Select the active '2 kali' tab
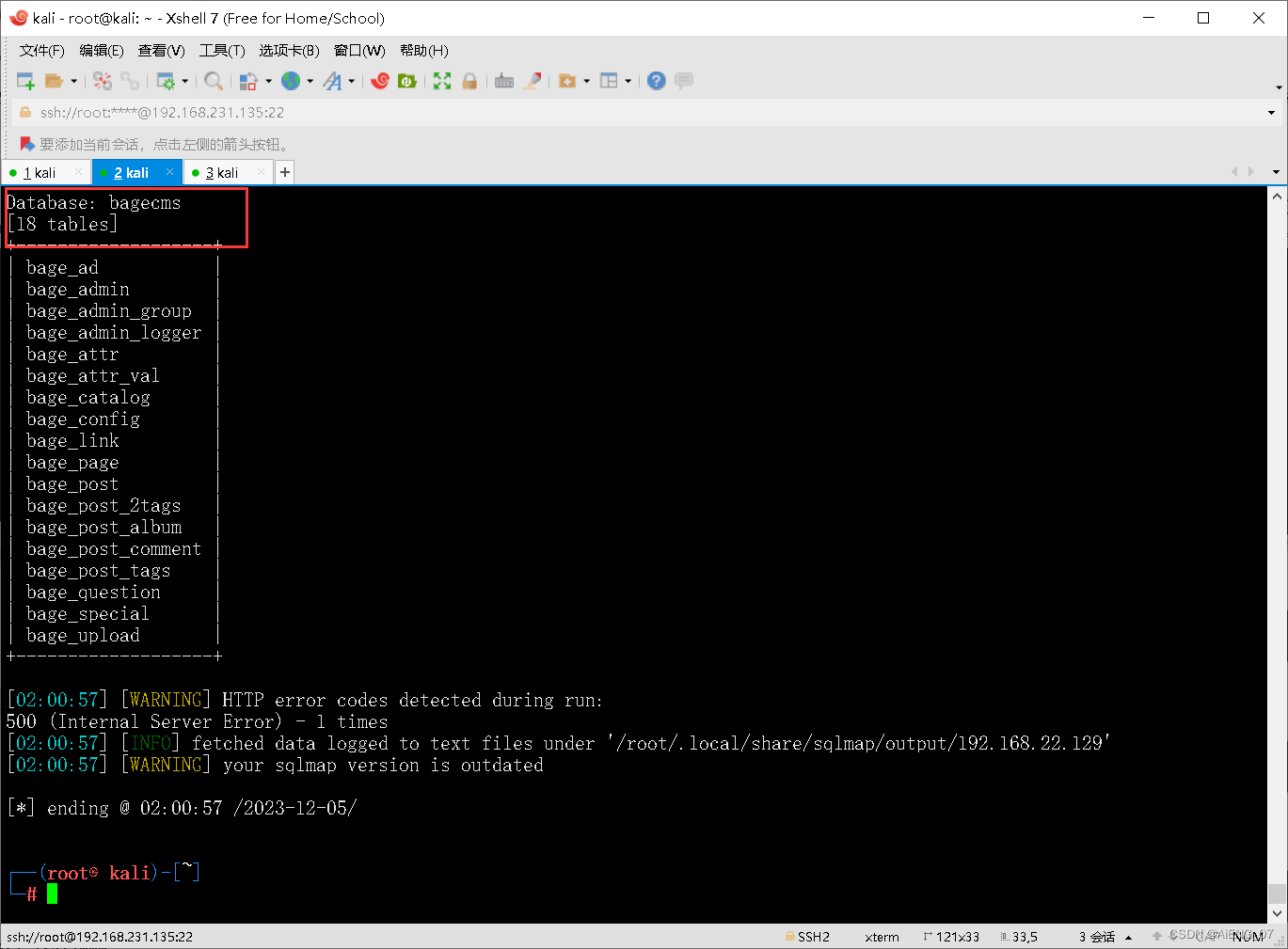1288x949 pixels. pyautogui.click(x=131, y=173)
